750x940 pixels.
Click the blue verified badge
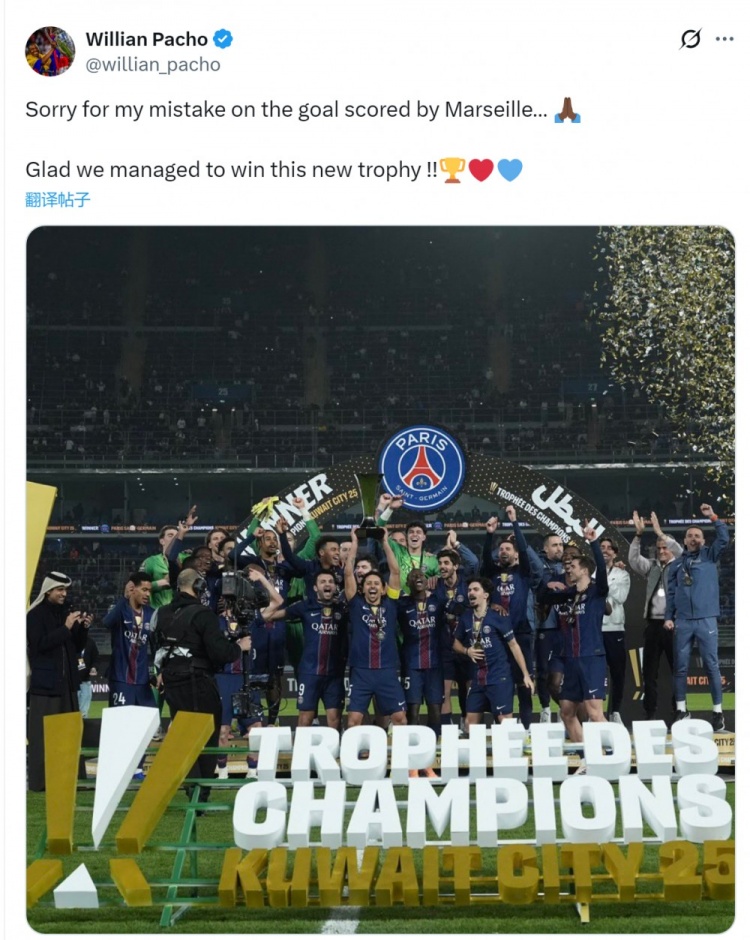tap(223, 40)
